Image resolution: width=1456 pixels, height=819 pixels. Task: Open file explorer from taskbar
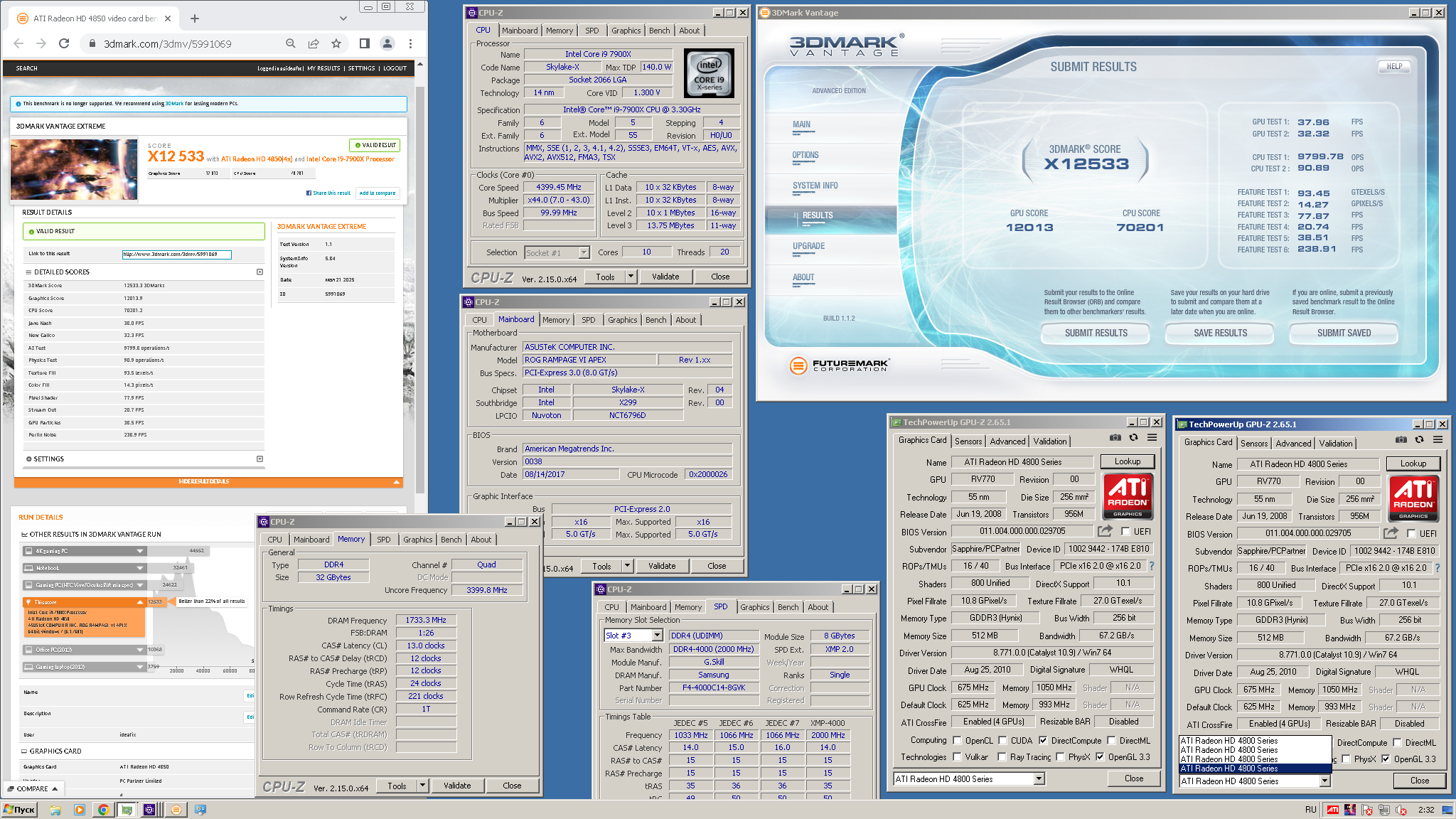55,810
